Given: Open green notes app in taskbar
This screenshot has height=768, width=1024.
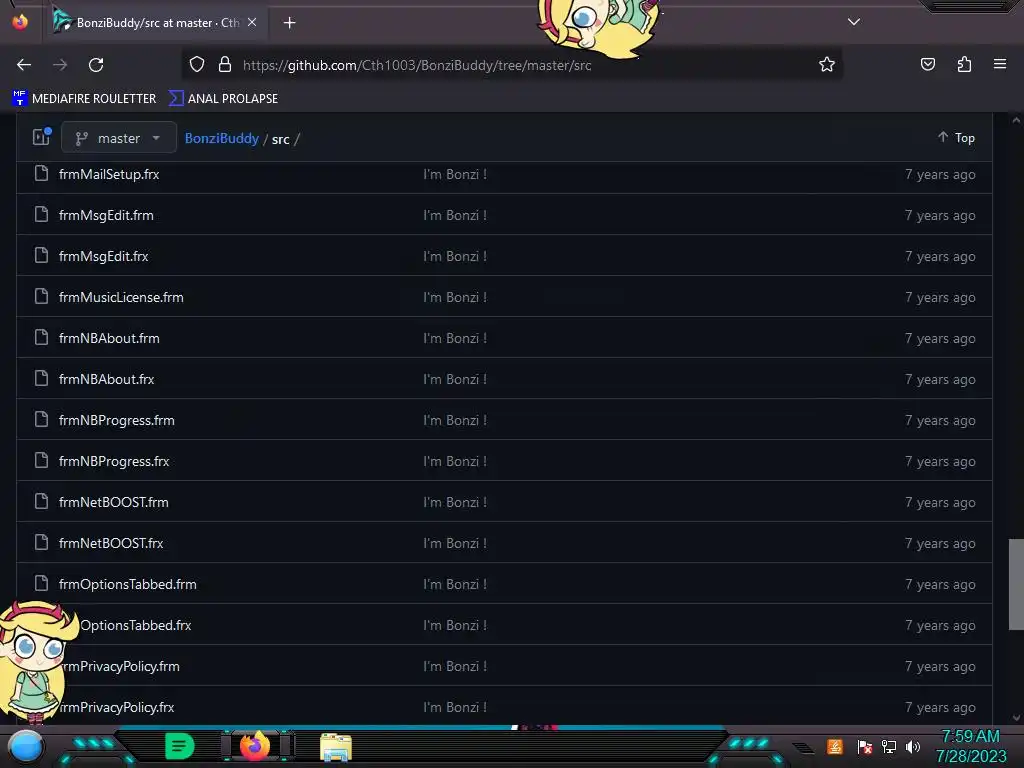Looking at the screenshot, I should tap(180, 746).
